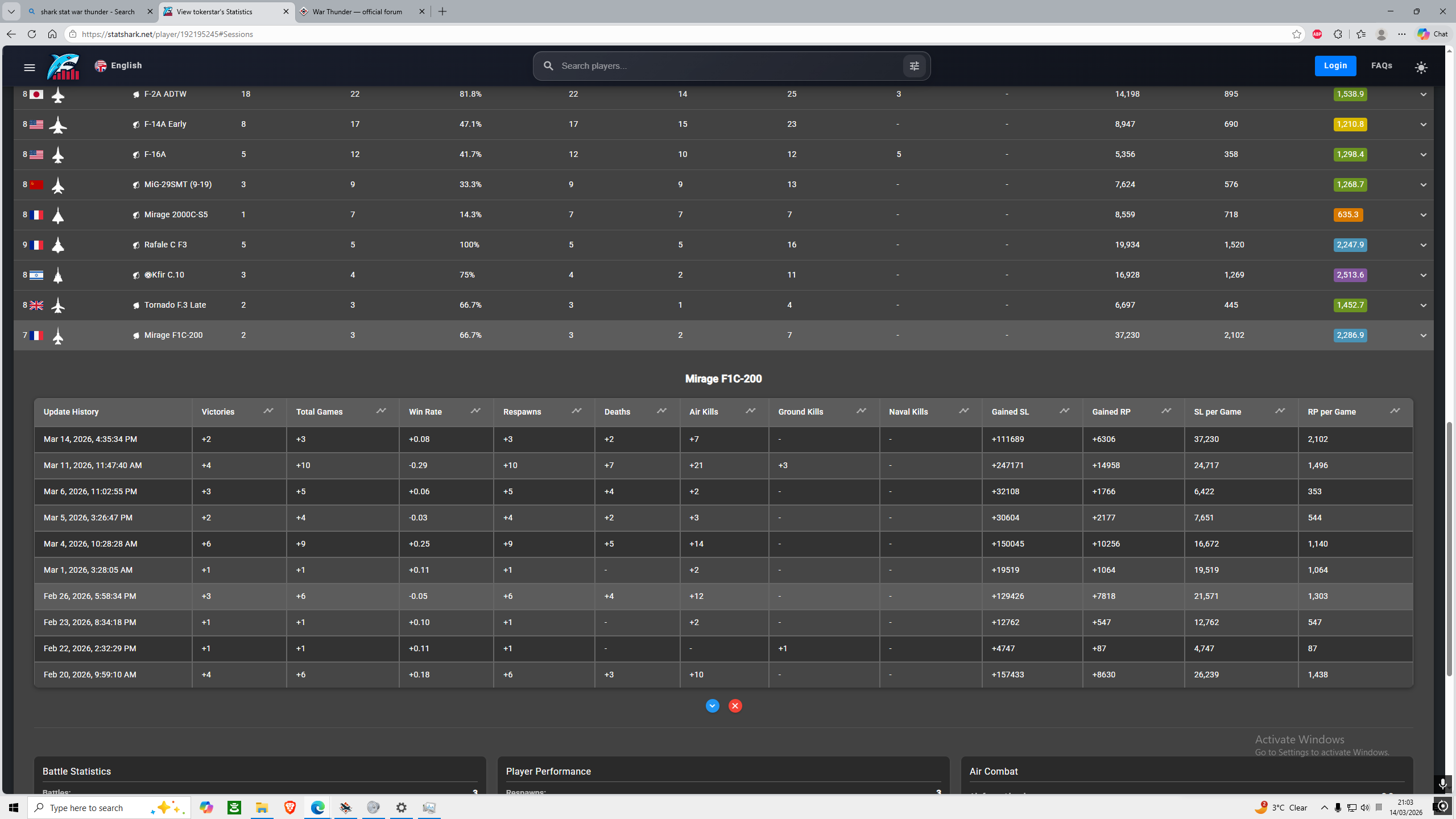The height and width of the screenshot is (819, 1456).
Task: Click the Login button
Action: [x=1335, y=66]
